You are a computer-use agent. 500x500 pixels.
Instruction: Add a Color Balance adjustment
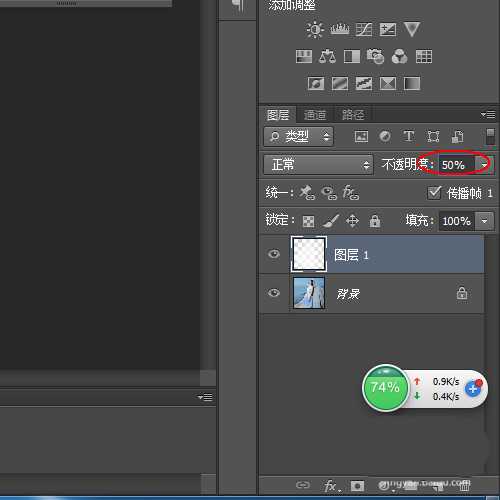pyautogui.click(x=327, y=56)
